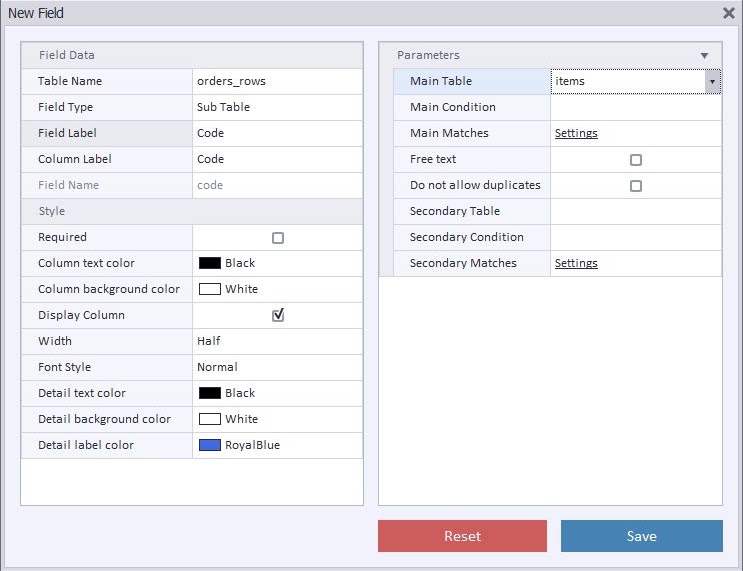The width and height of the screenshot is (743, 571).
Task: Save the new field
Action: pyautogui.click(x=642, y=536)
